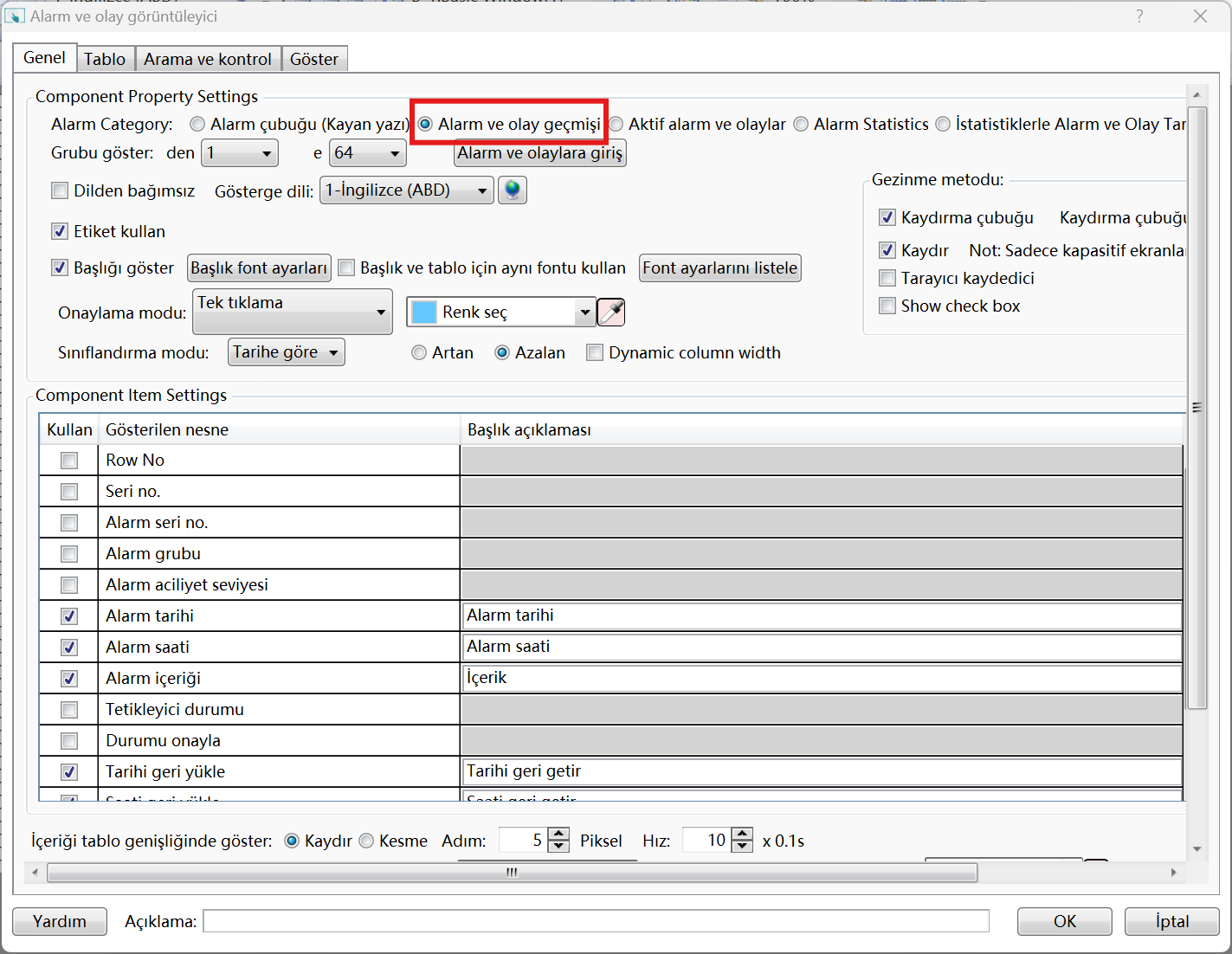Check the Row No row checkbox

[69, 461]
